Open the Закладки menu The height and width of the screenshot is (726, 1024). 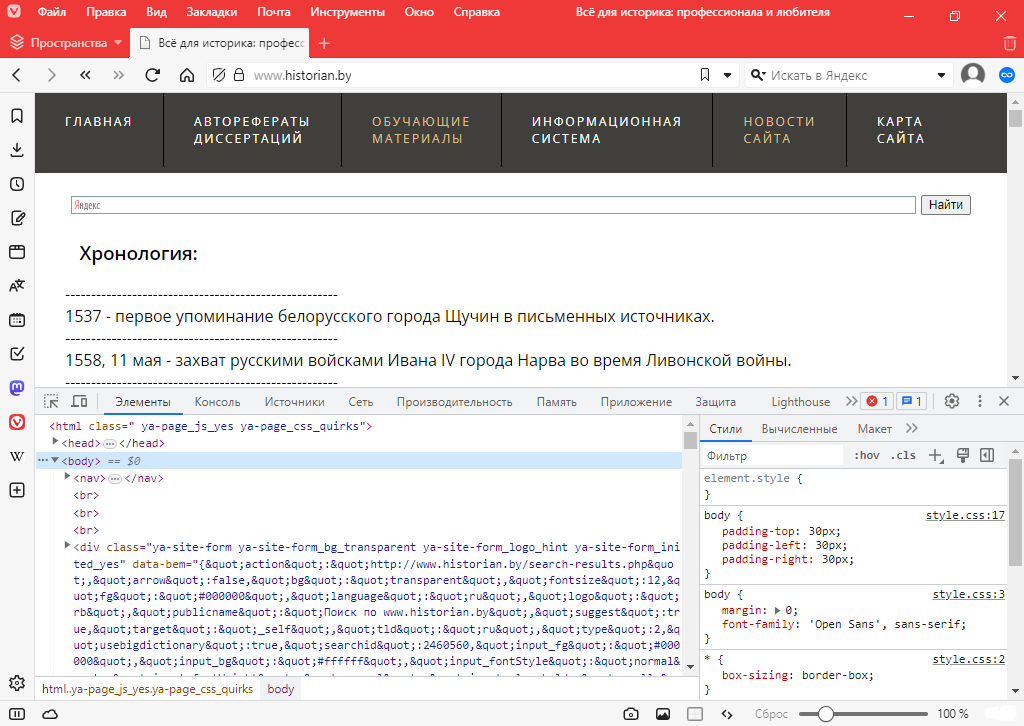pos(212,13)
